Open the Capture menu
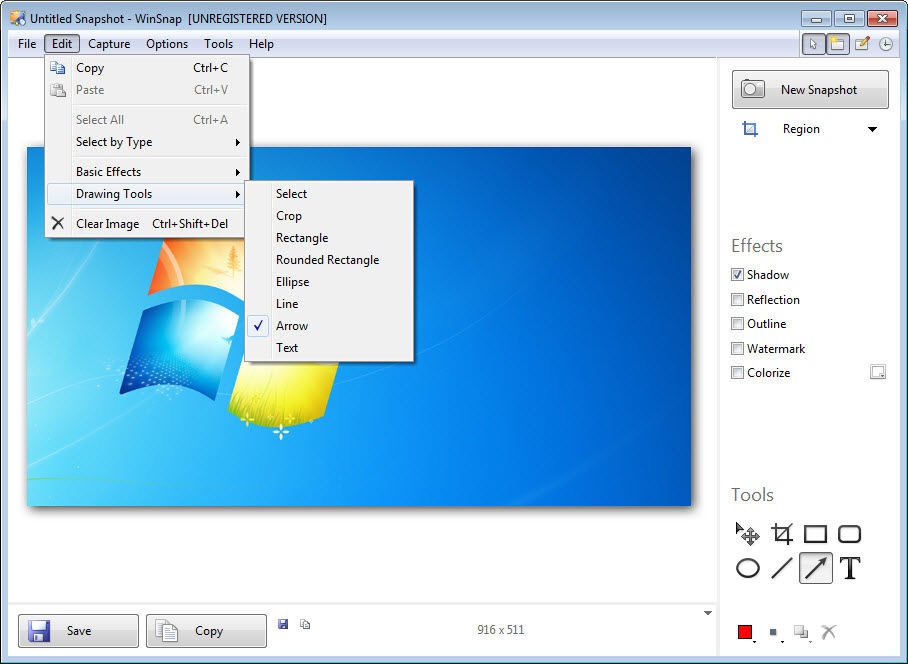Screen dimensions: 908x664 (x=109, y=44)
